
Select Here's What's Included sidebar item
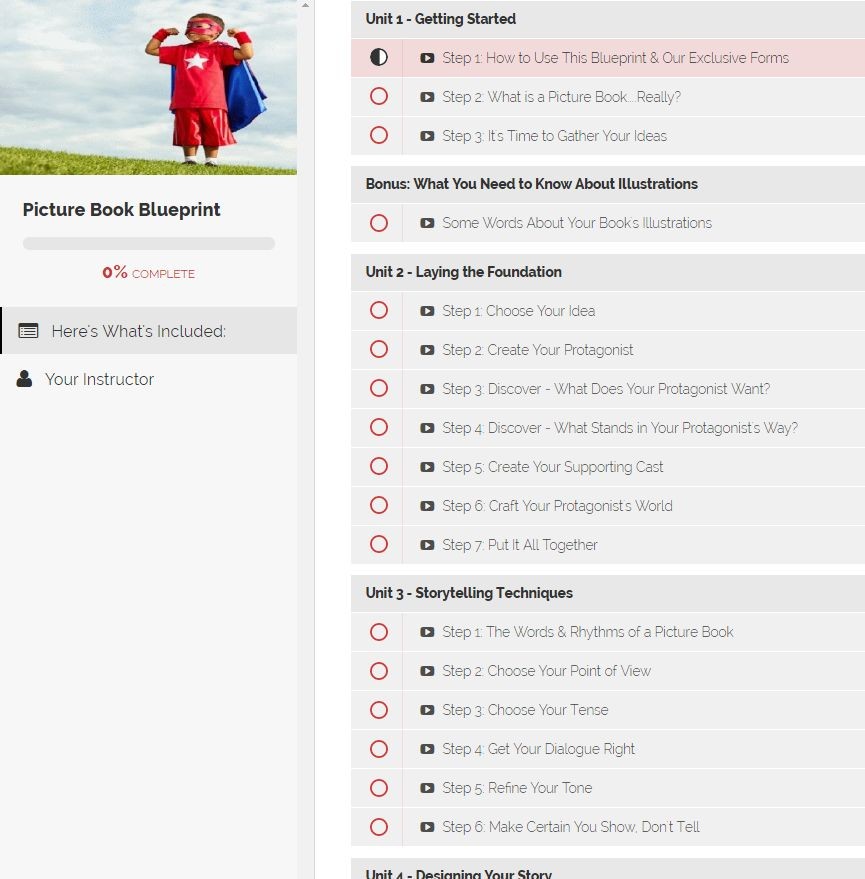(149, 331)
